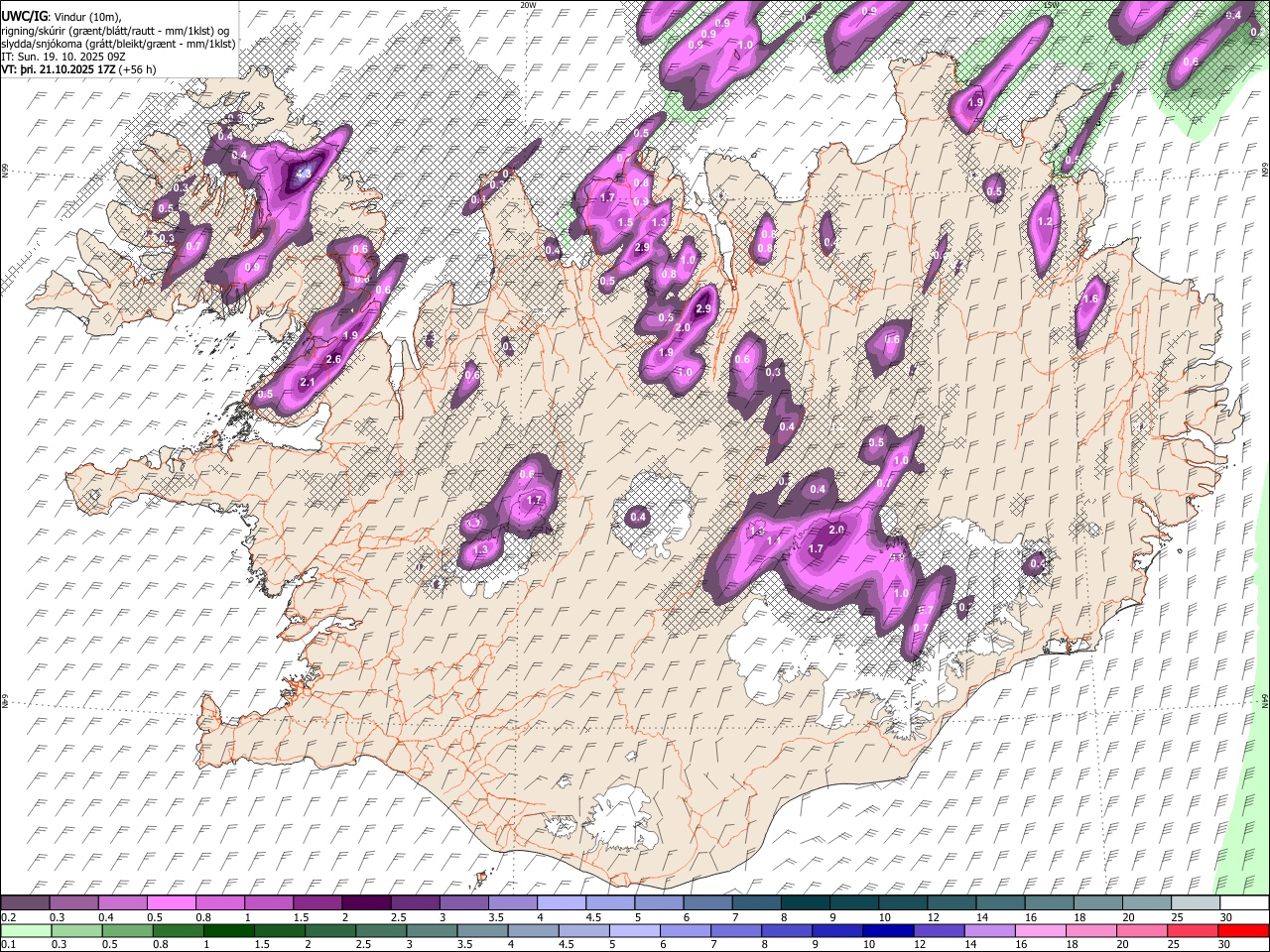Pick the pale lavender rain swatch labeled 5
The height and width of the screenshot is (952, 1270).
point(635,931)
